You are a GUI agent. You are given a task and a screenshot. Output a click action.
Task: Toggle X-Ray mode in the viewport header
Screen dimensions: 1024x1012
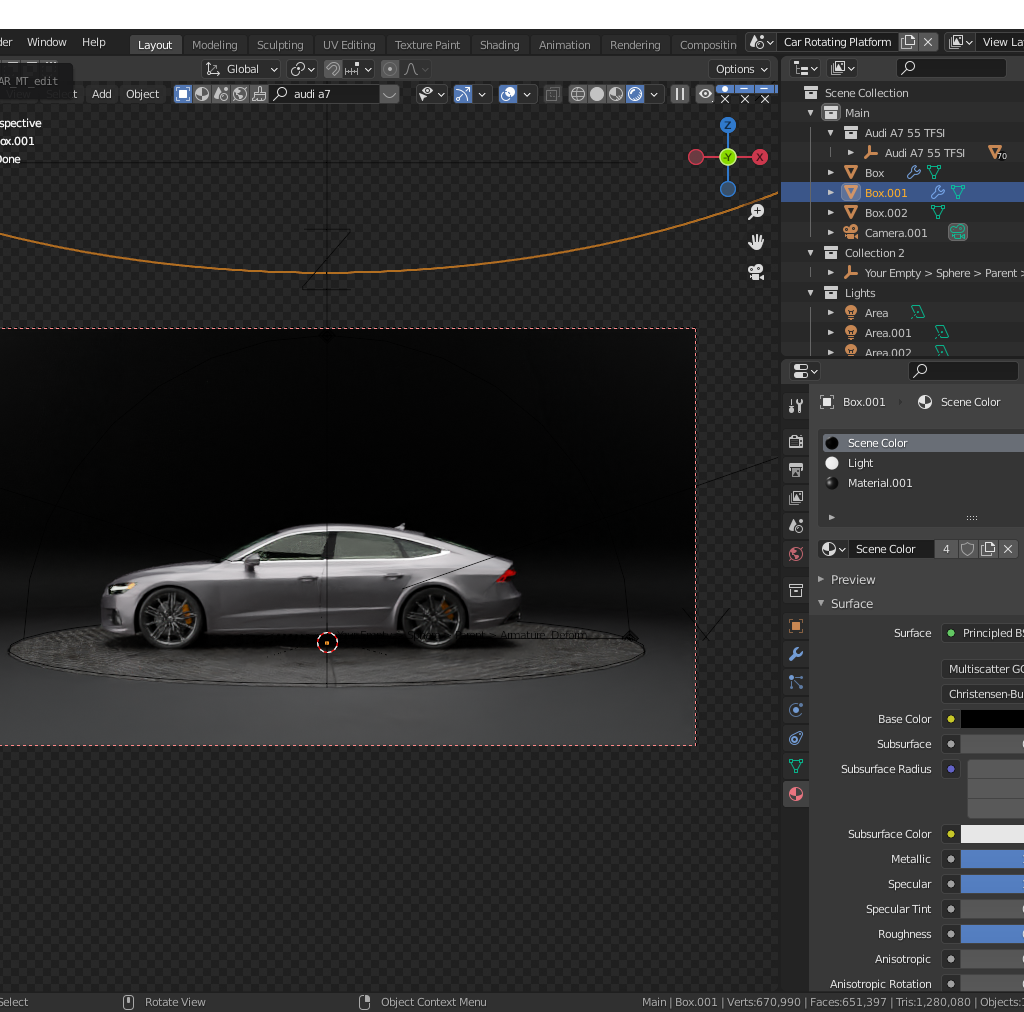[552, 93]
